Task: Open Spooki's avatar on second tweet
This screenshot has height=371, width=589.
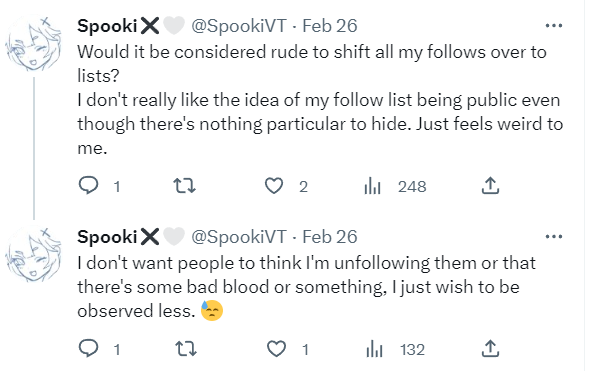Action: coord(33,254)
